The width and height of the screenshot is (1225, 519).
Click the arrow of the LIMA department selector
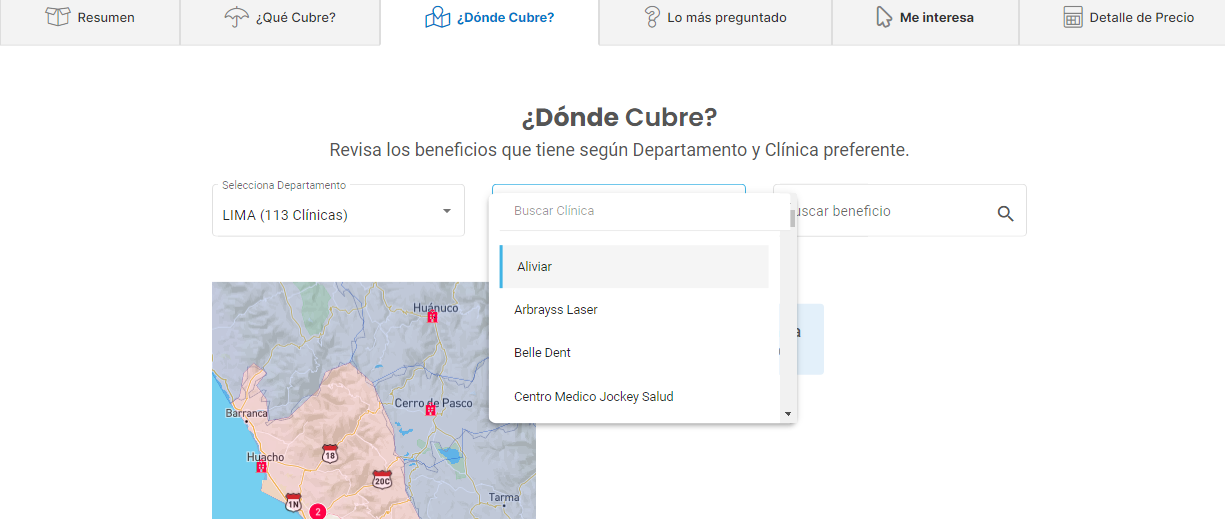pyautogui.click(x=447, y=211)
